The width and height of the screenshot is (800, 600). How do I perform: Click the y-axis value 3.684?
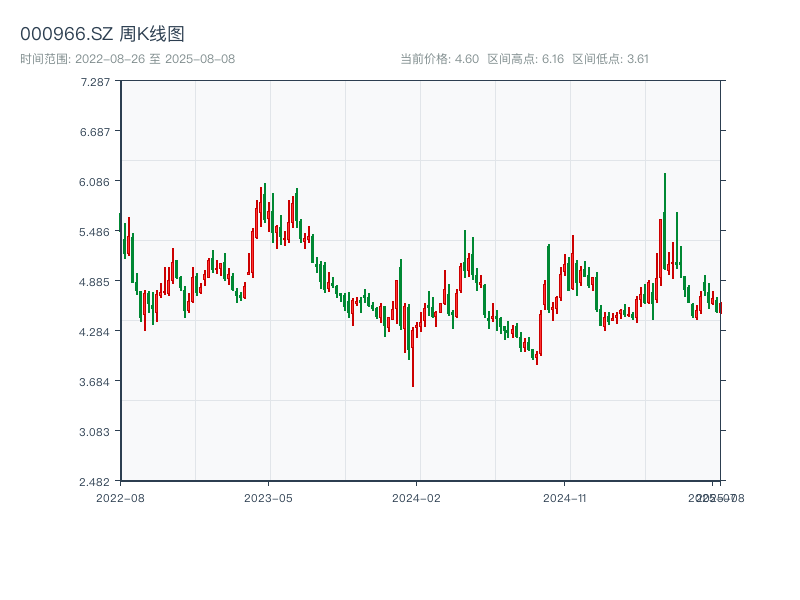click(x=94, y=382)
